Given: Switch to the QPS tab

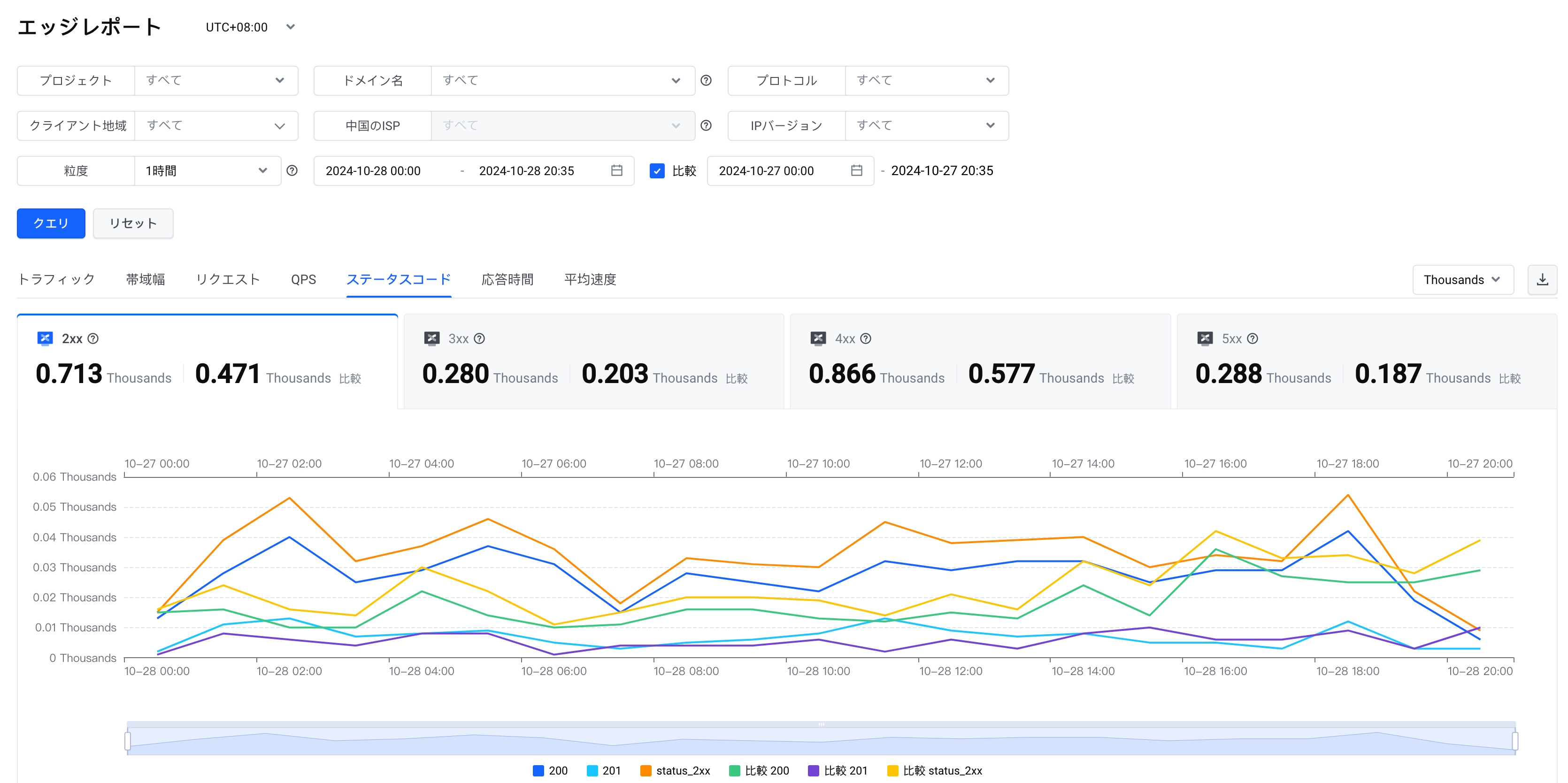Looking at the screenshot, I should tap(303, 279).
